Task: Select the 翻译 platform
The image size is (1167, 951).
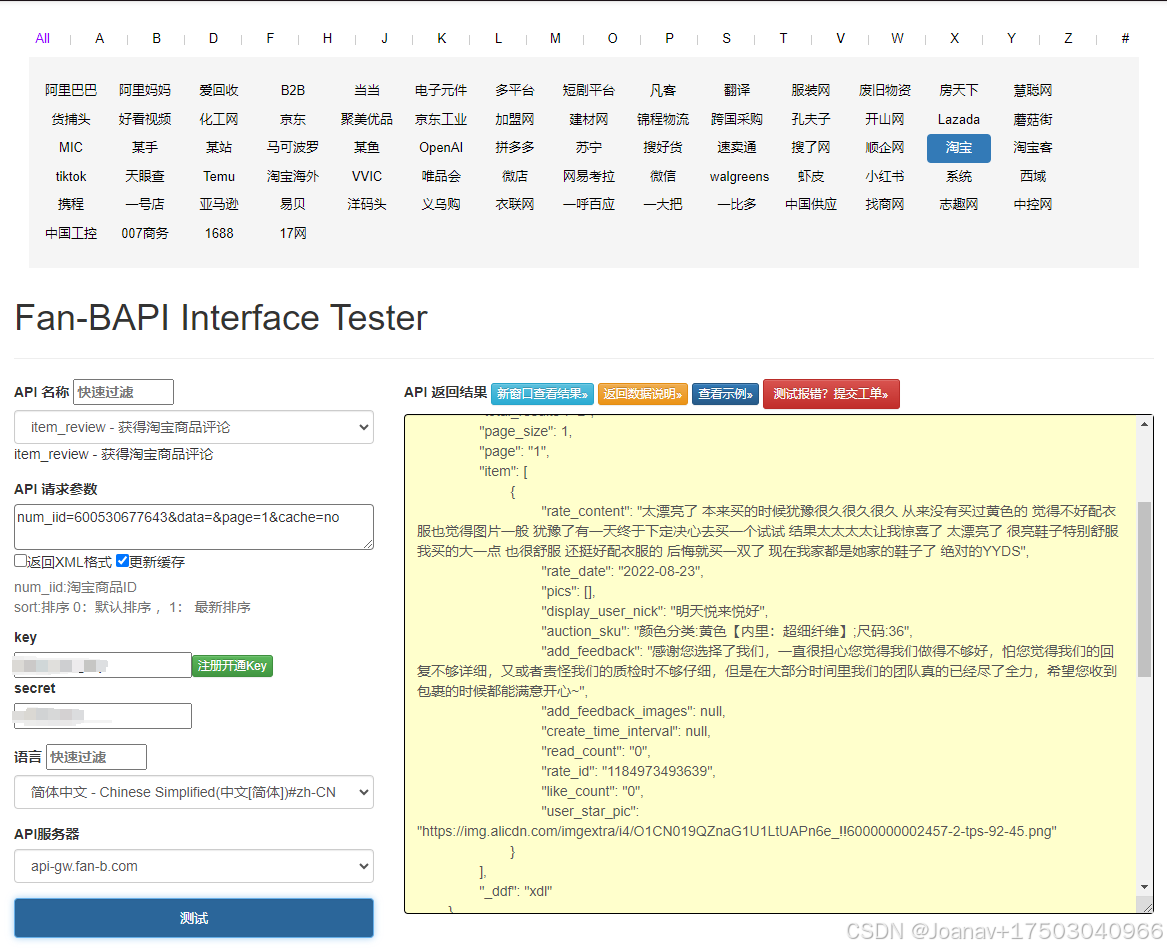Action: point(736,90)
